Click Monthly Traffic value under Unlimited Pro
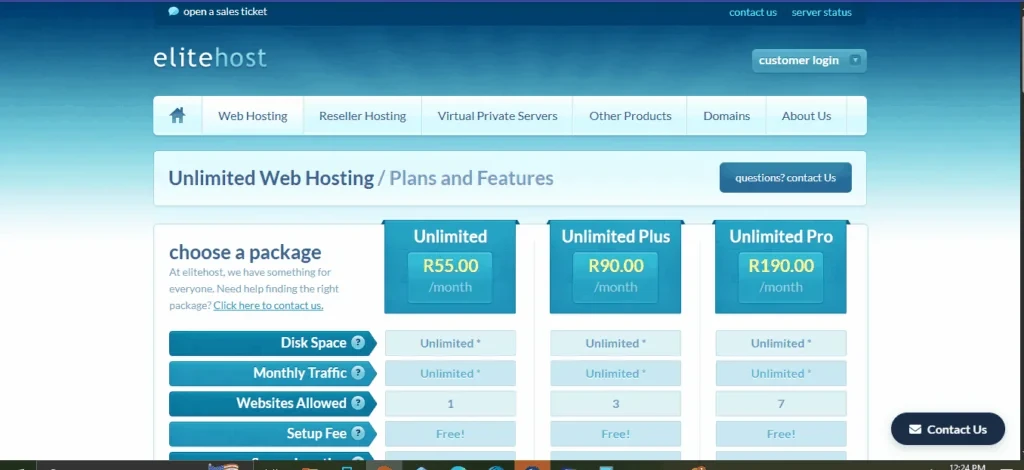This screenshot has height=470, width=1024. click(781, 373)
